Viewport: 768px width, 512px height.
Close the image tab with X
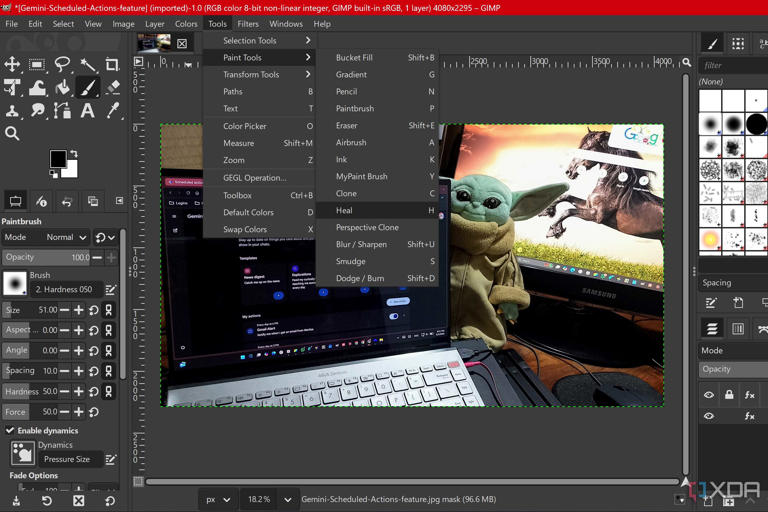pos(182,44)
